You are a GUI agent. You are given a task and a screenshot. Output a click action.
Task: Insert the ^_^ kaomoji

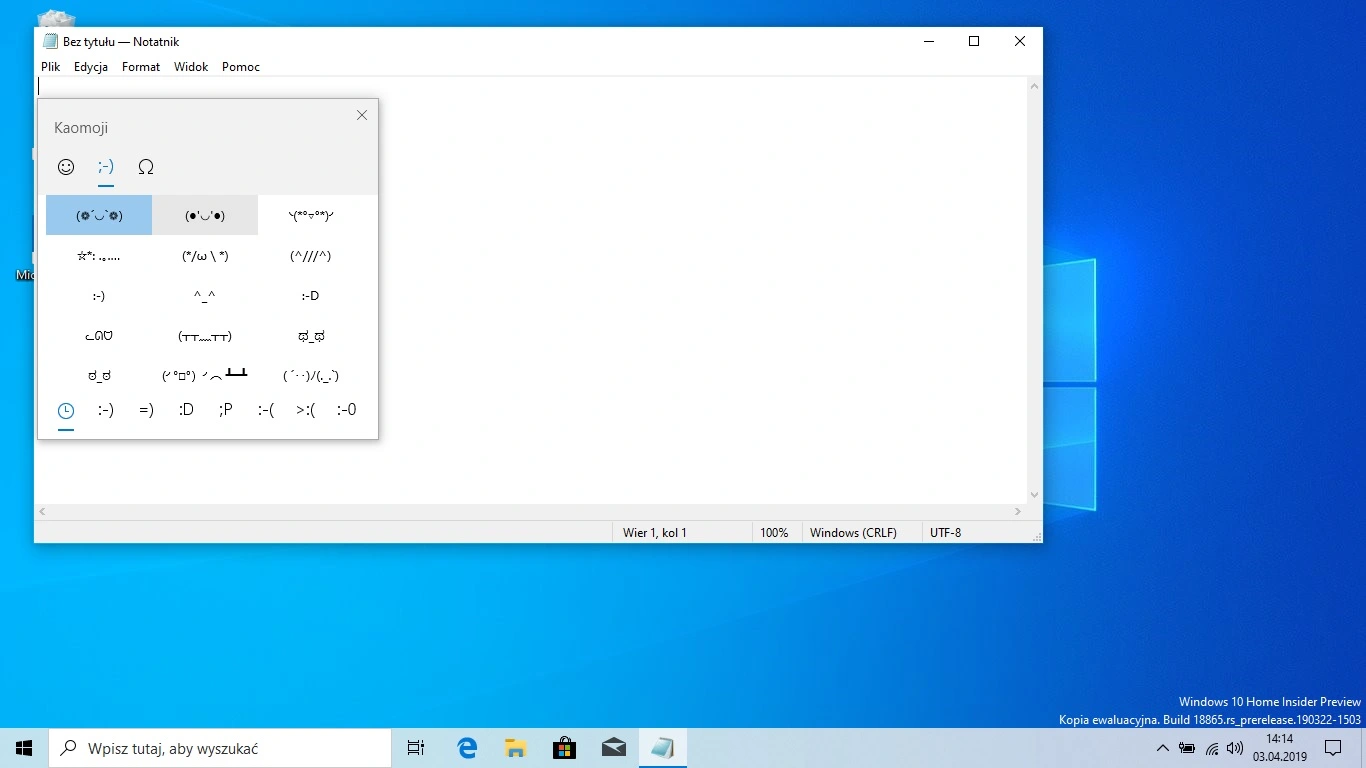(x=205, y=296)
